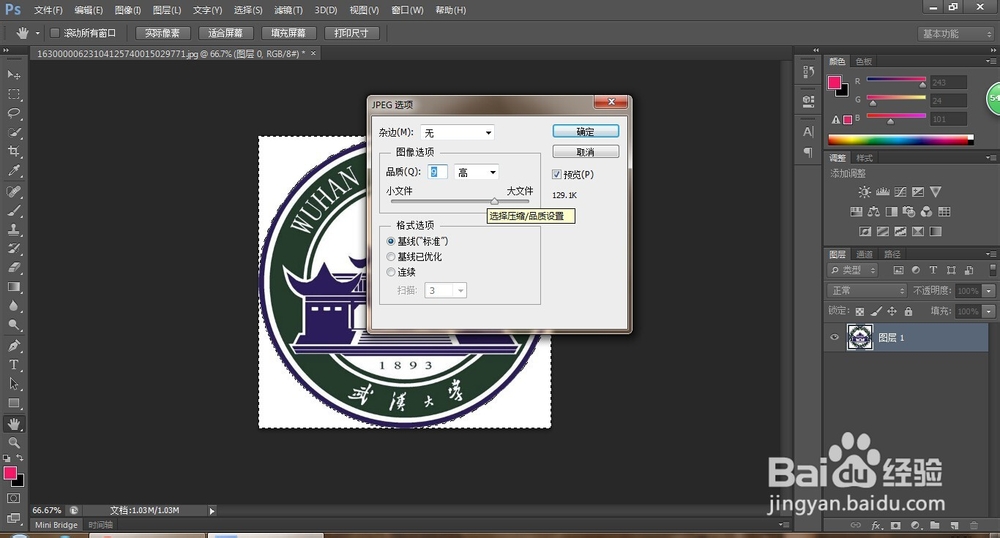Select the Brush tool
The height and width of the screenshot is (538, 1000).
13,210
